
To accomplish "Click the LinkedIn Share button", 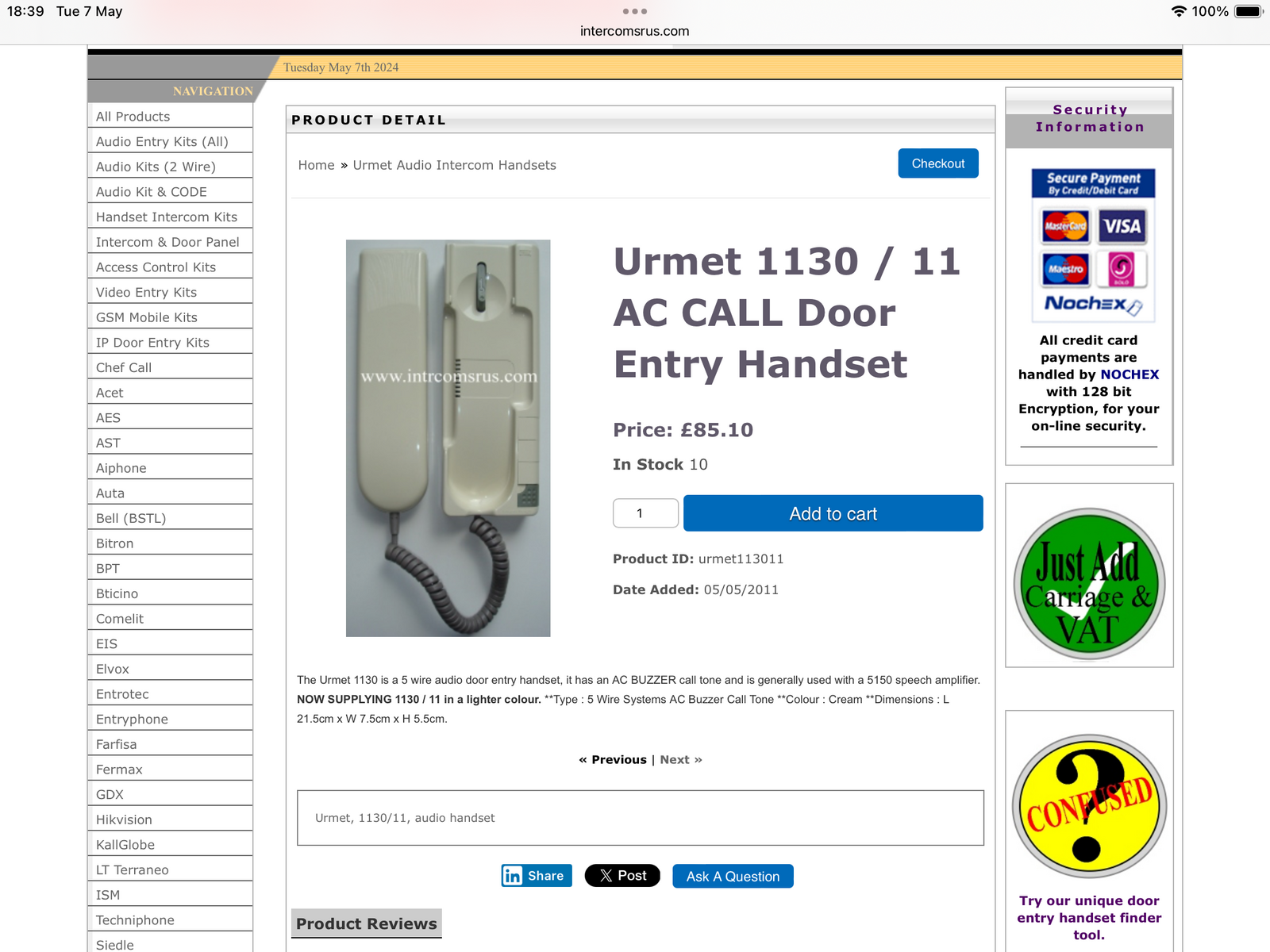I will click(537, 876).
